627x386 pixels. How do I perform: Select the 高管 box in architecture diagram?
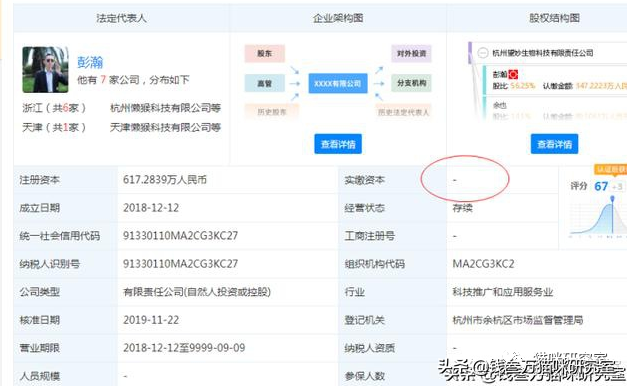(x=265, y=83)
